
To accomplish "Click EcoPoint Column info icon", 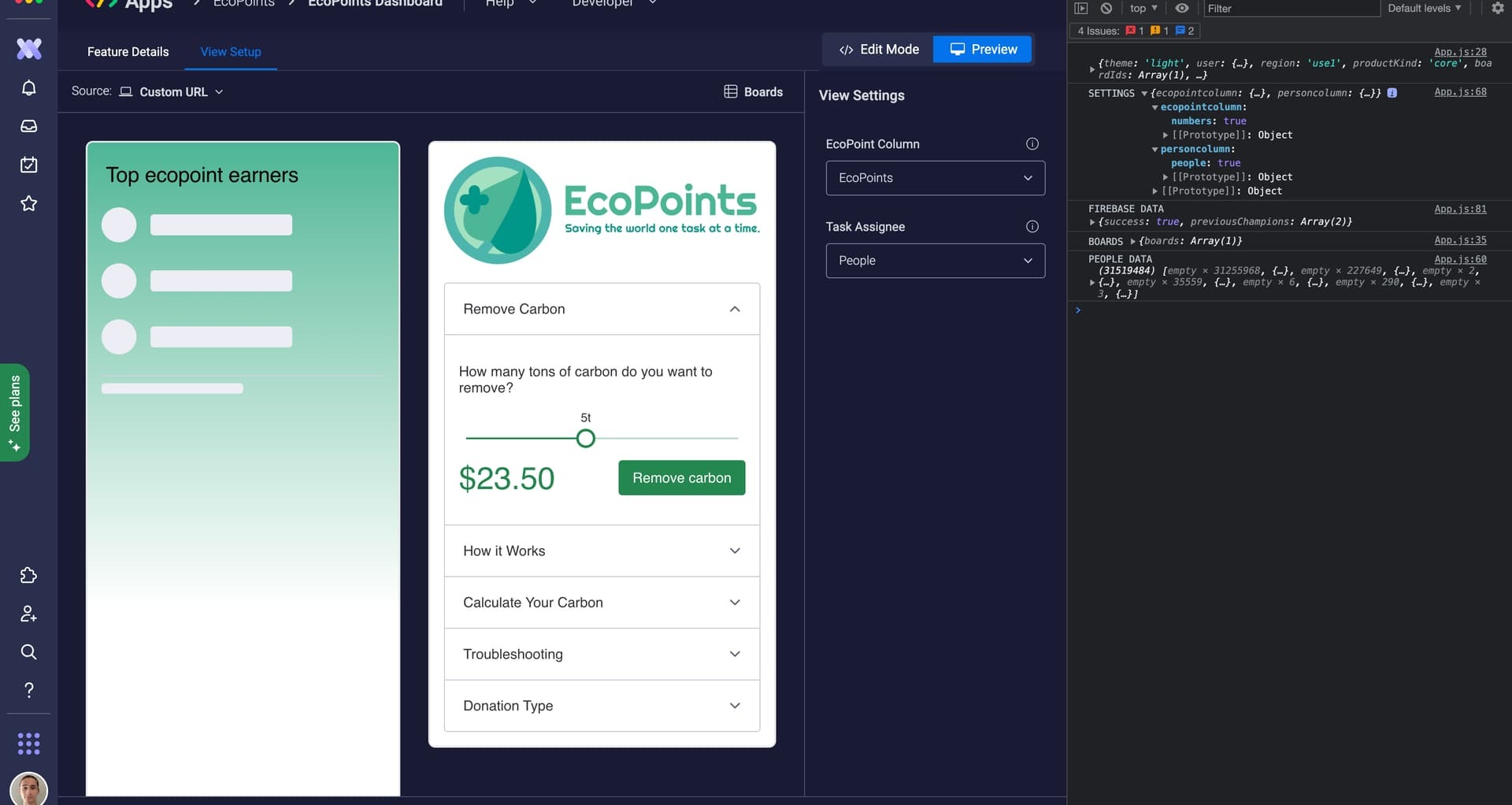I will [x=1032, y=143].
